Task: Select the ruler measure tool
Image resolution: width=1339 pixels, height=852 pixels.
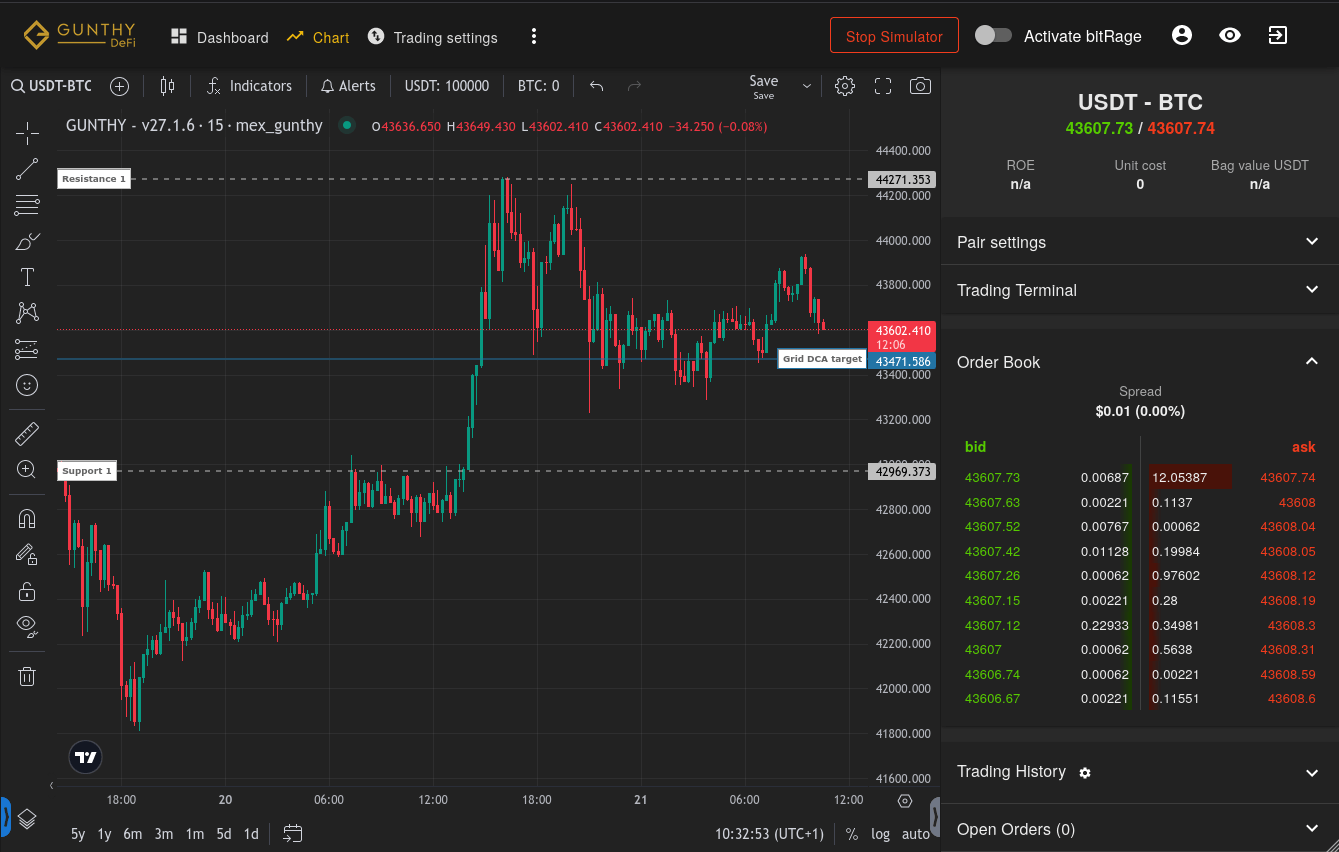Action: pos(27,434)
